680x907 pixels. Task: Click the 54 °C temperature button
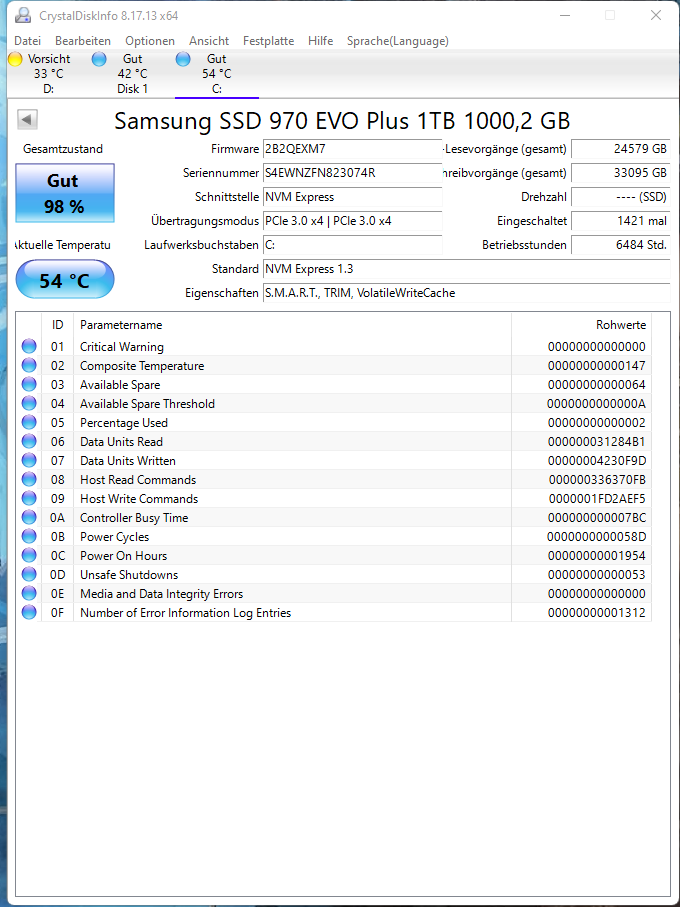pyautogui.click(x=65, y=280)
